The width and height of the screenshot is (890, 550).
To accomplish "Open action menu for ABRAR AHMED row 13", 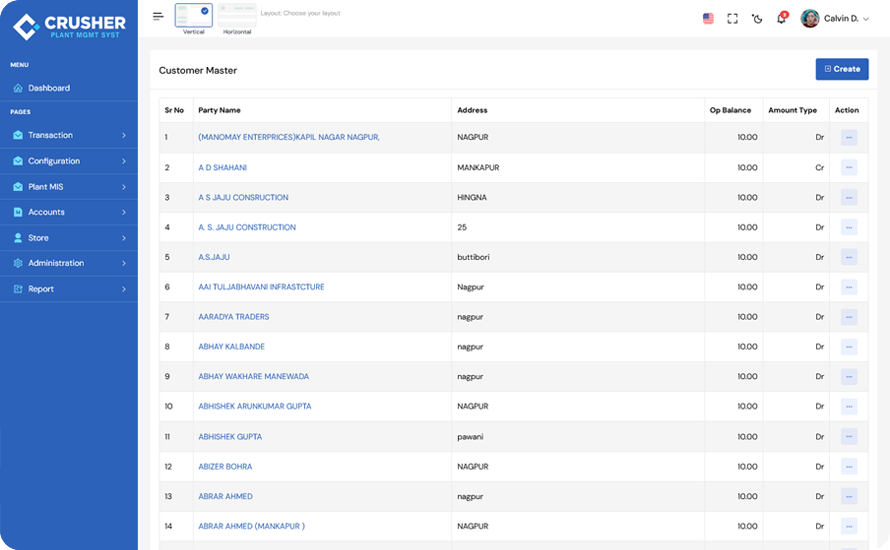I will 849,496.
